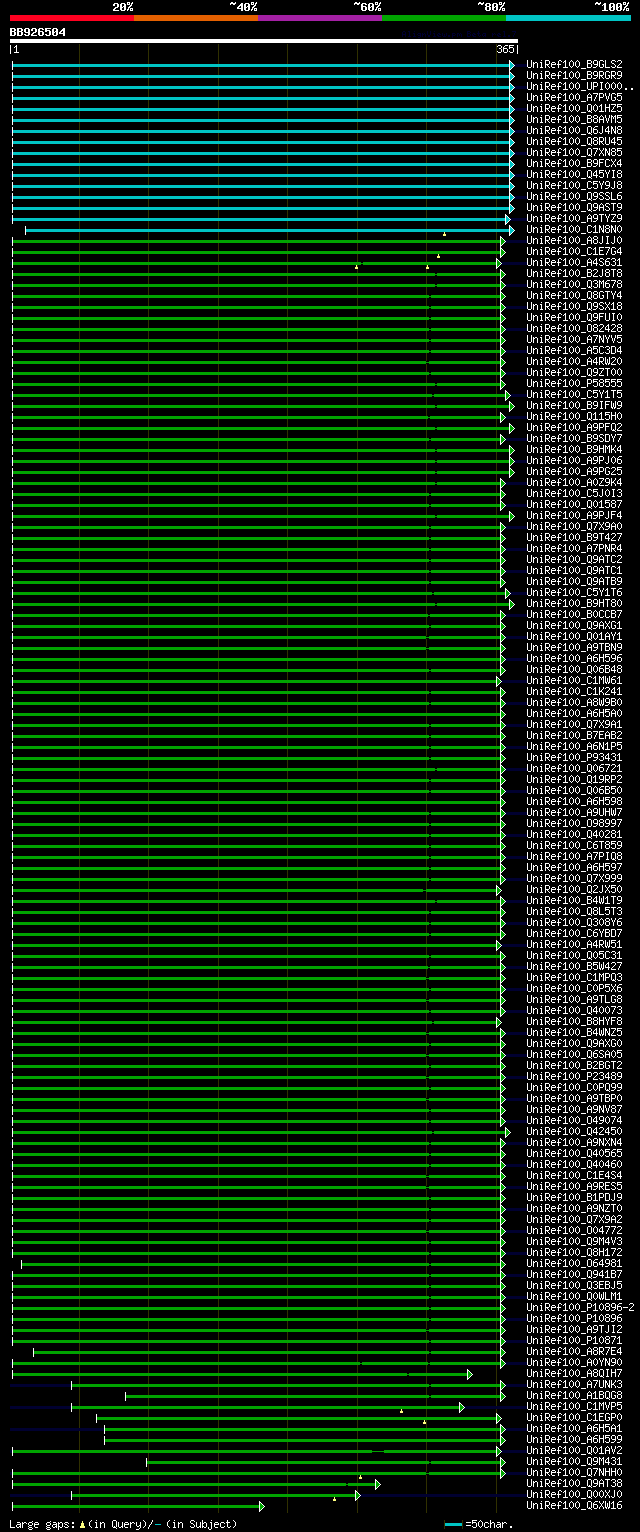Screen dimensions: 640x1532
Task: Select label UniRef100_A7UNK3
Action: (x=574, y=1384)
